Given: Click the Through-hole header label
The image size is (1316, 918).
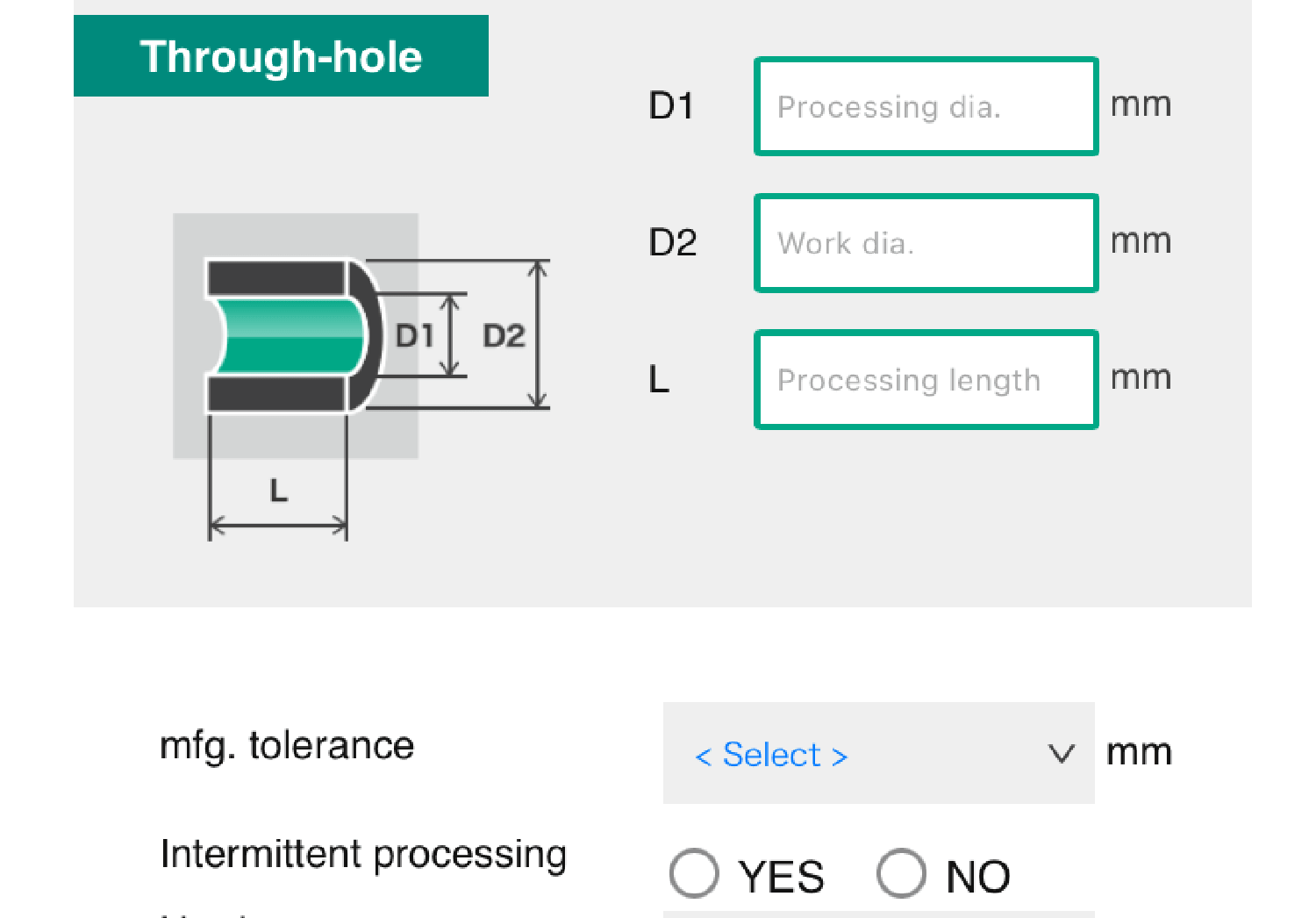Looking at the screenshot, I should (x=281, y=55).
